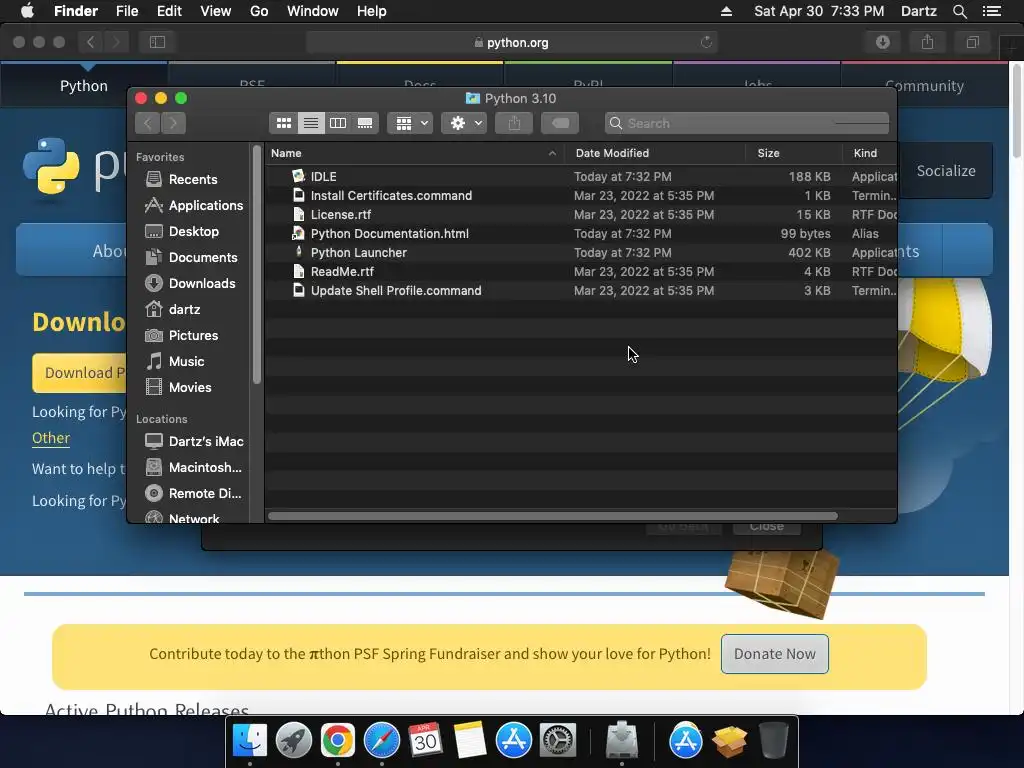Open the gear Action menu
Image resolution: width=1024 pixels, height=768 pixels.
click(464, 123)
